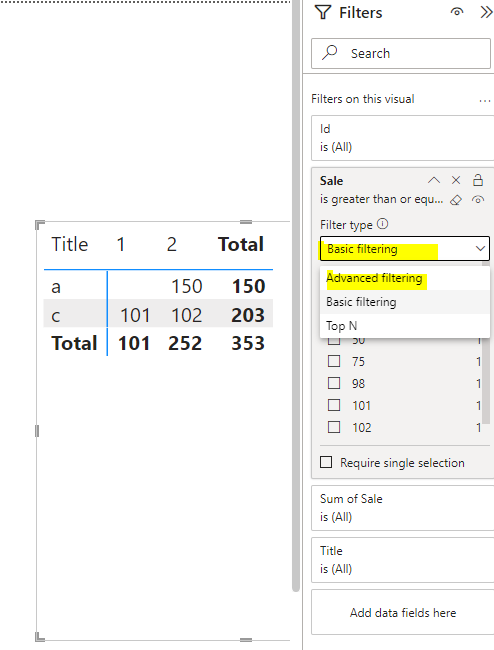Image resolution: width=494 pixels, height=650 pixels.
Task: Choose Top N filter type
Action: (405, 326)
